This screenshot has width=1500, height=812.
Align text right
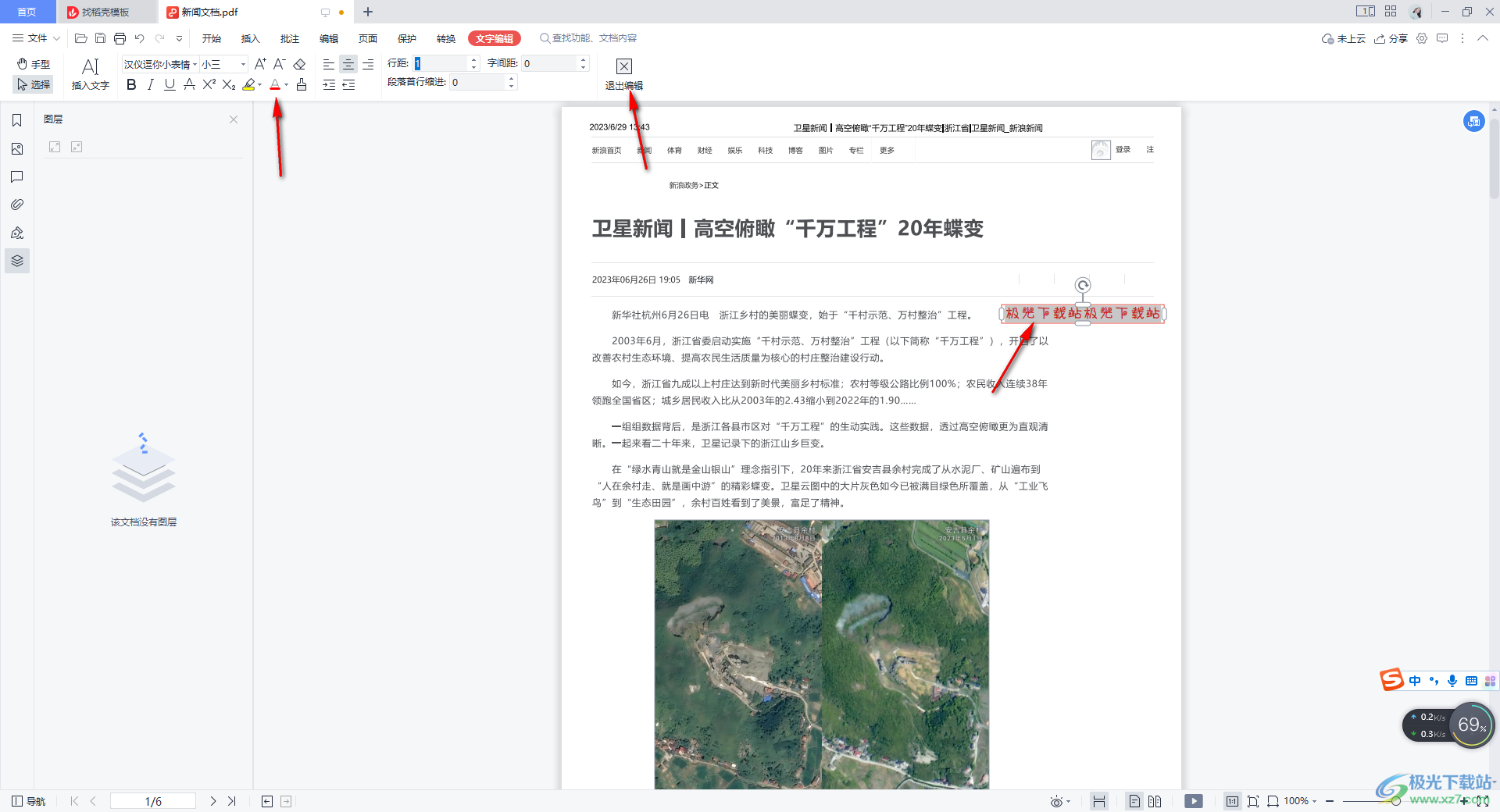pyautogui.click(x=368, y=64)
